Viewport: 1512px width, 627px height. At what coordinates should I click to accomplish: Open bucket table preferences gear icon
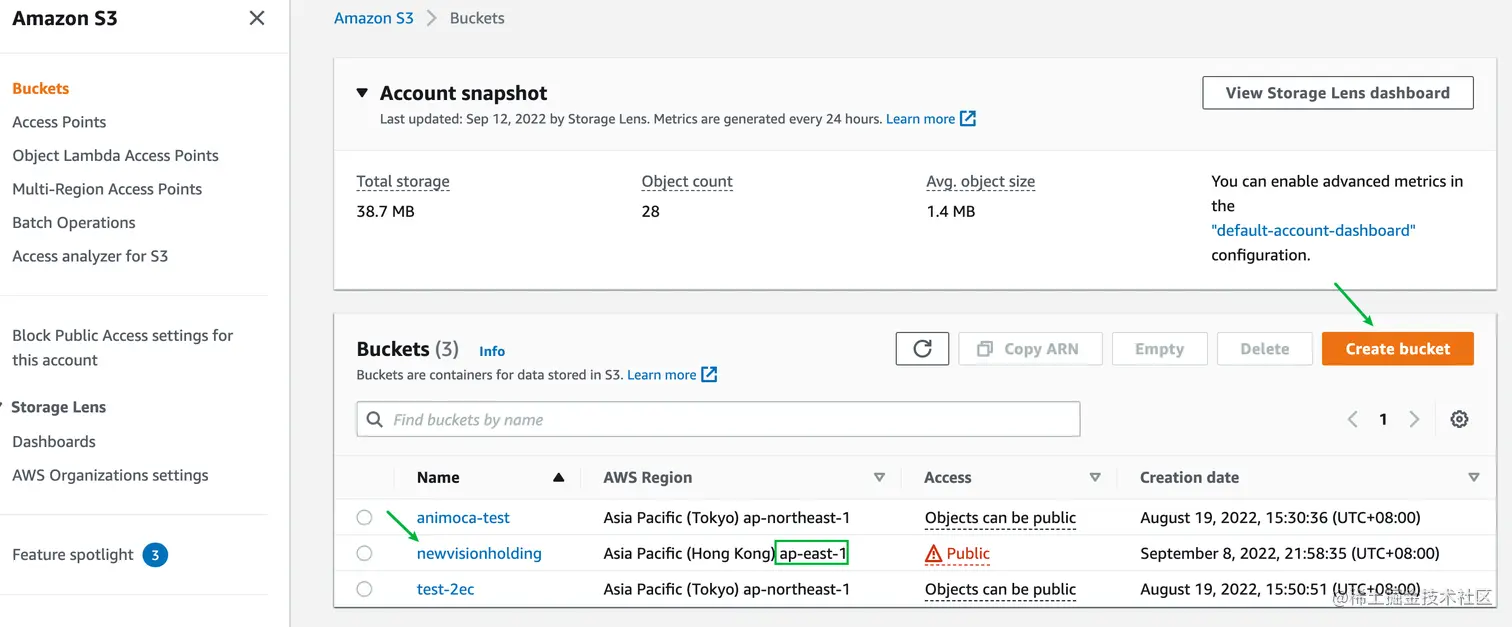[x=1459, y=419]
